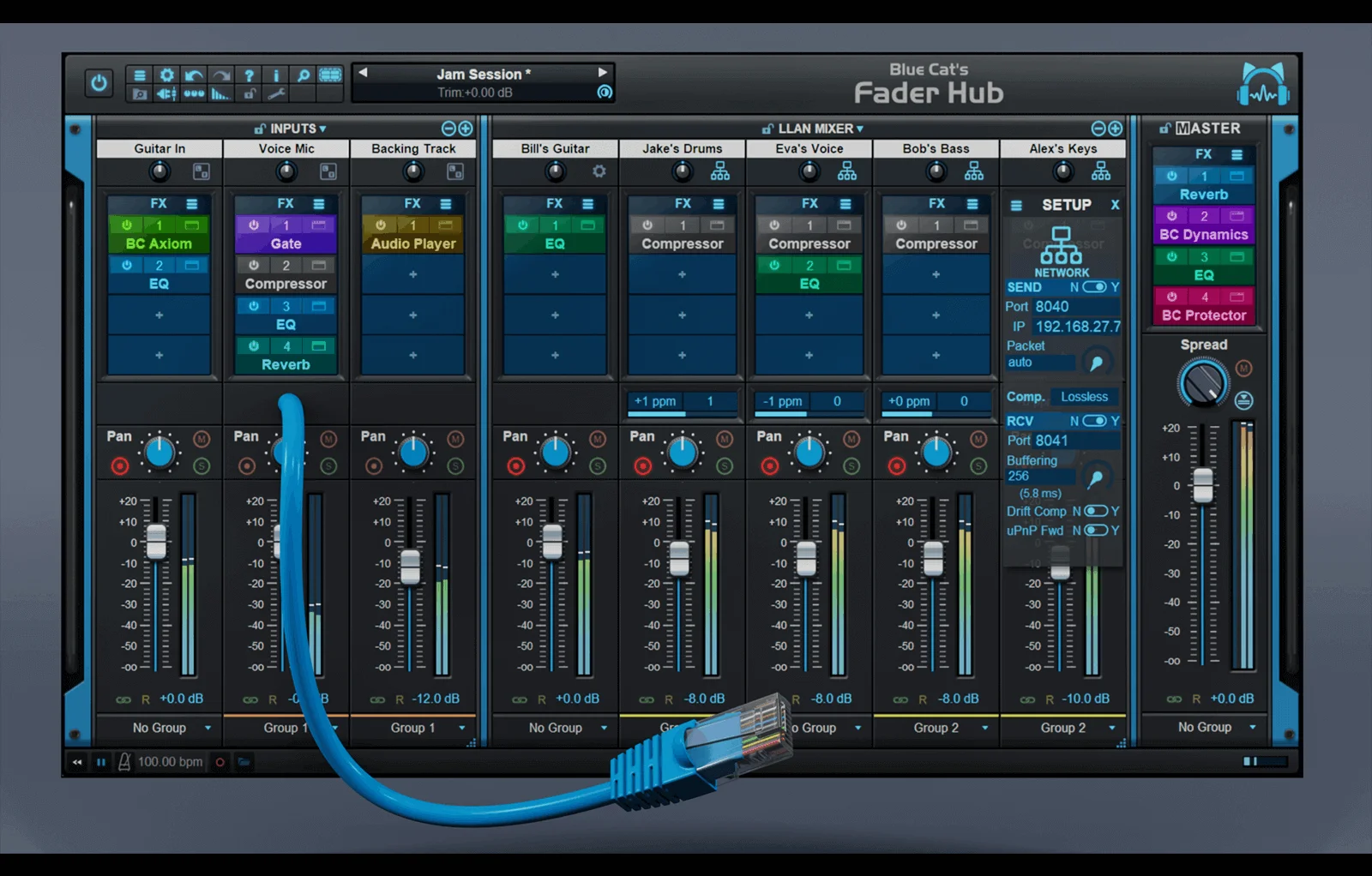Open network settings for Bob's Bass
1372x876 pixels.
tap(974, 171)
